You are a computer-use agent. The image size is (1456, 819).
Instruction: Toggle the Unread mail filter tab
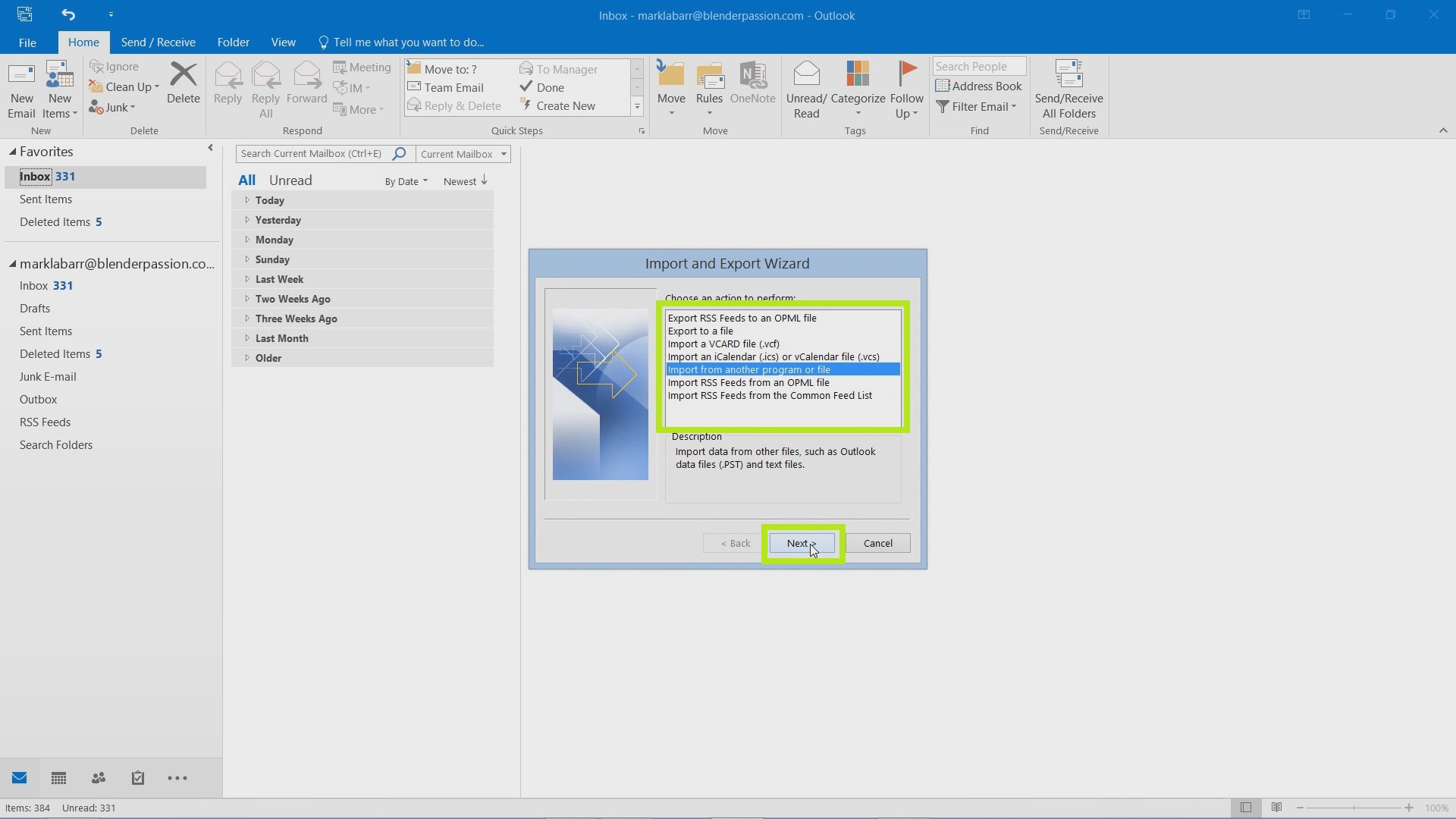pyautogui.click(x=290, y=180)
